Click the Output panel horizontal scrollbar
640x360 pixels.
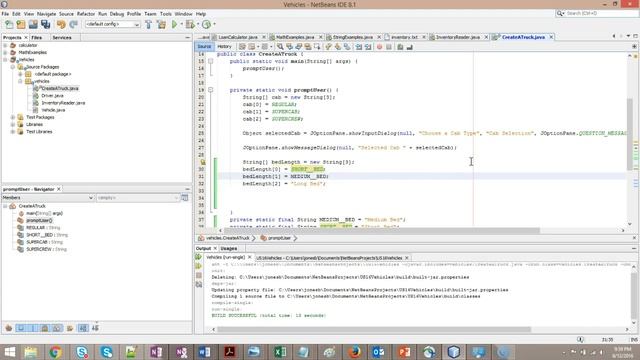[x=374, y=329]
